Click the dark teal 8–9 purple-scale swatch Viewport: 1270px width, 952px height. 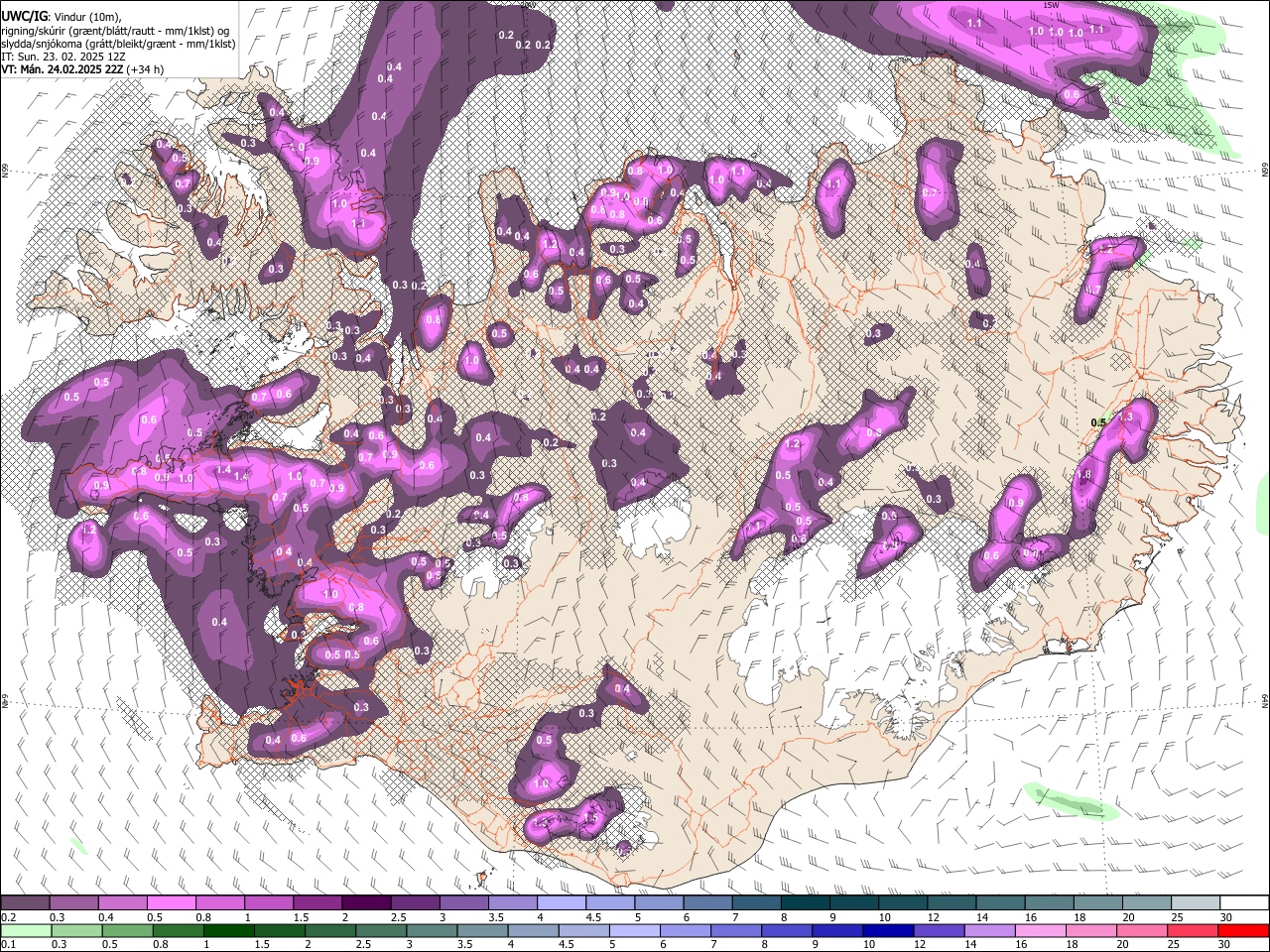point(805,902)
